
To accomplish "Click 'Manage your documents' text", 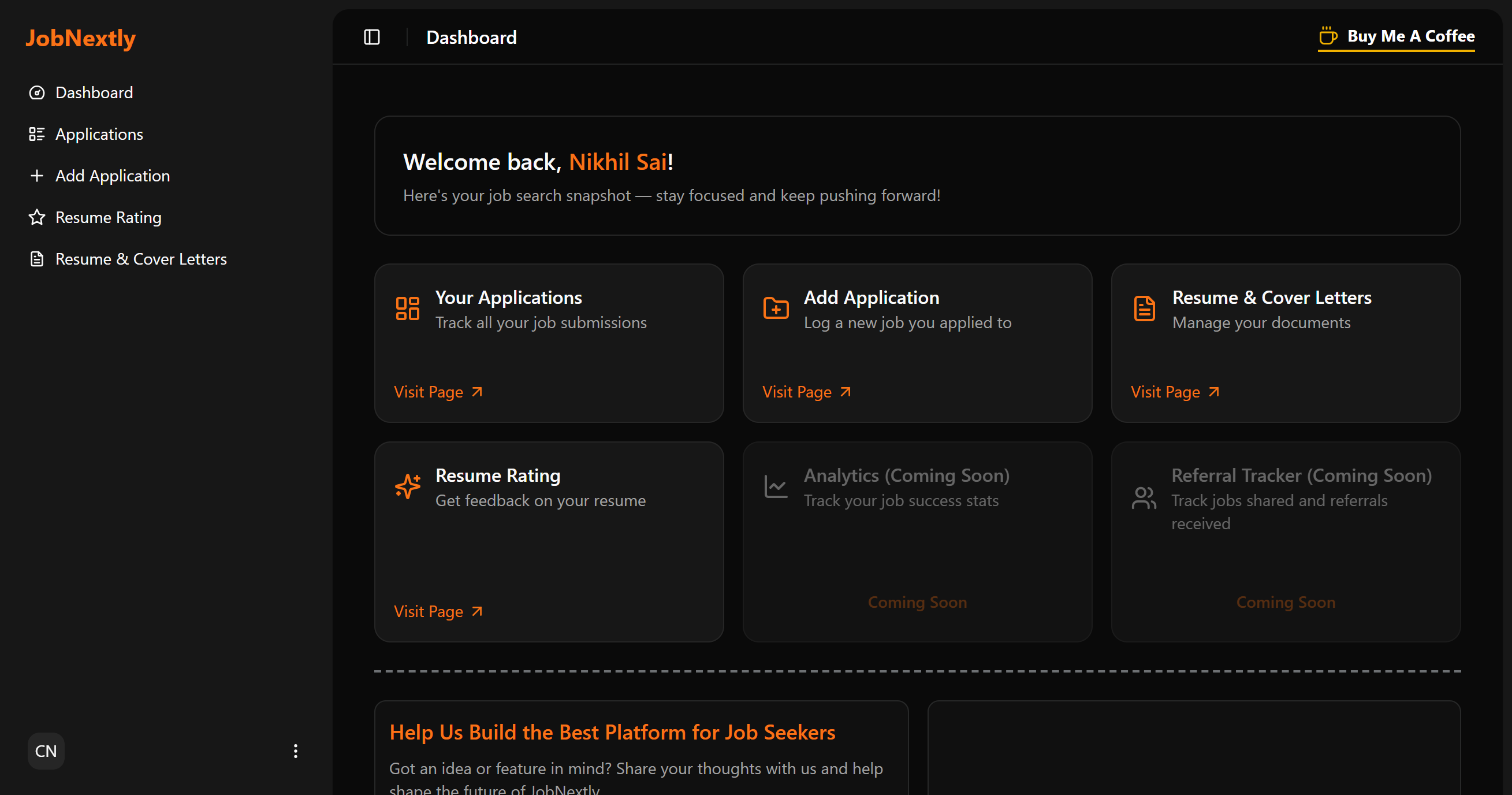I will [x=1261, y=322].
